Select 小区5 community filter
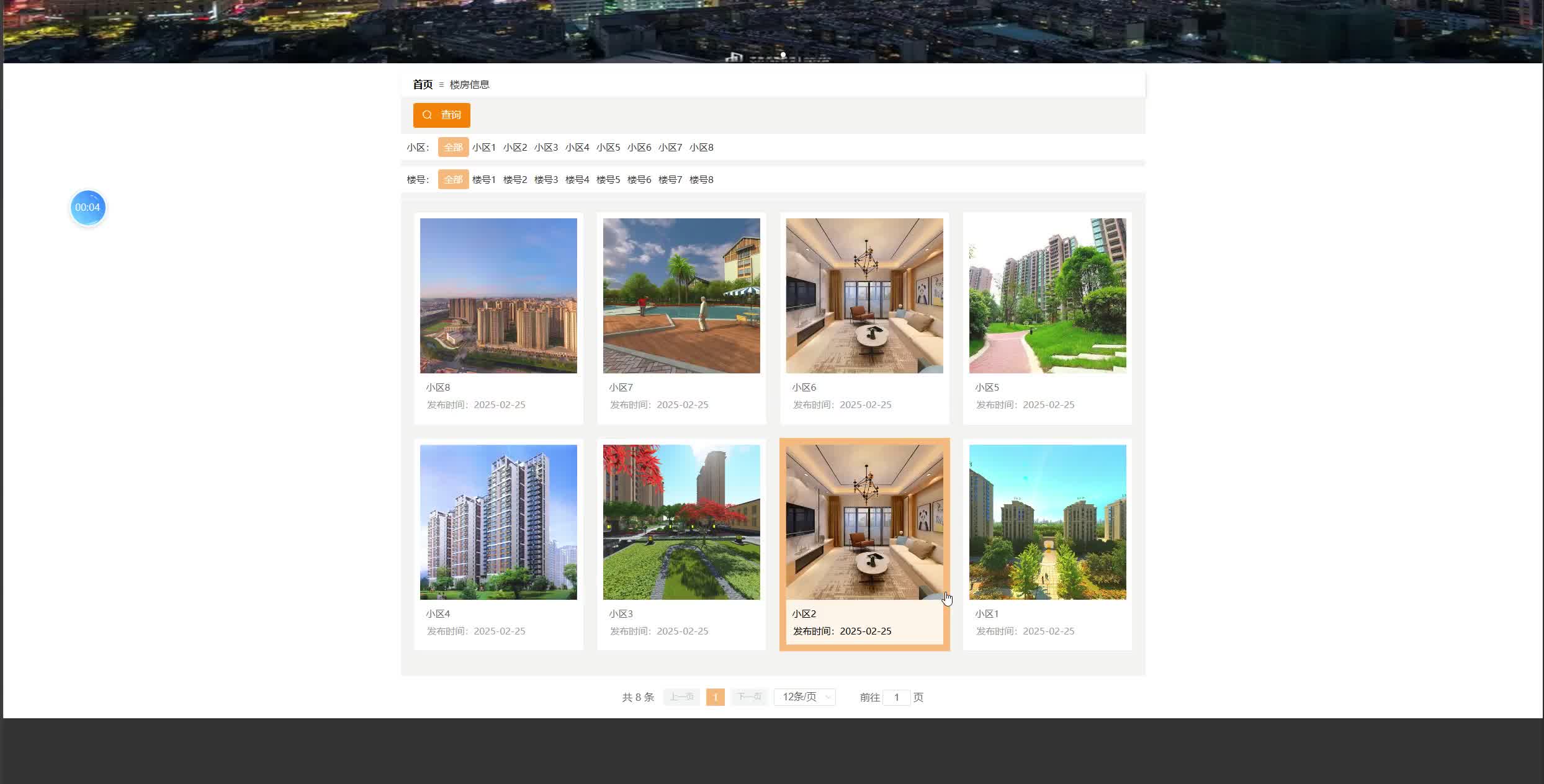The width and height of the screenshot is (1544, 784). (608, 148)
